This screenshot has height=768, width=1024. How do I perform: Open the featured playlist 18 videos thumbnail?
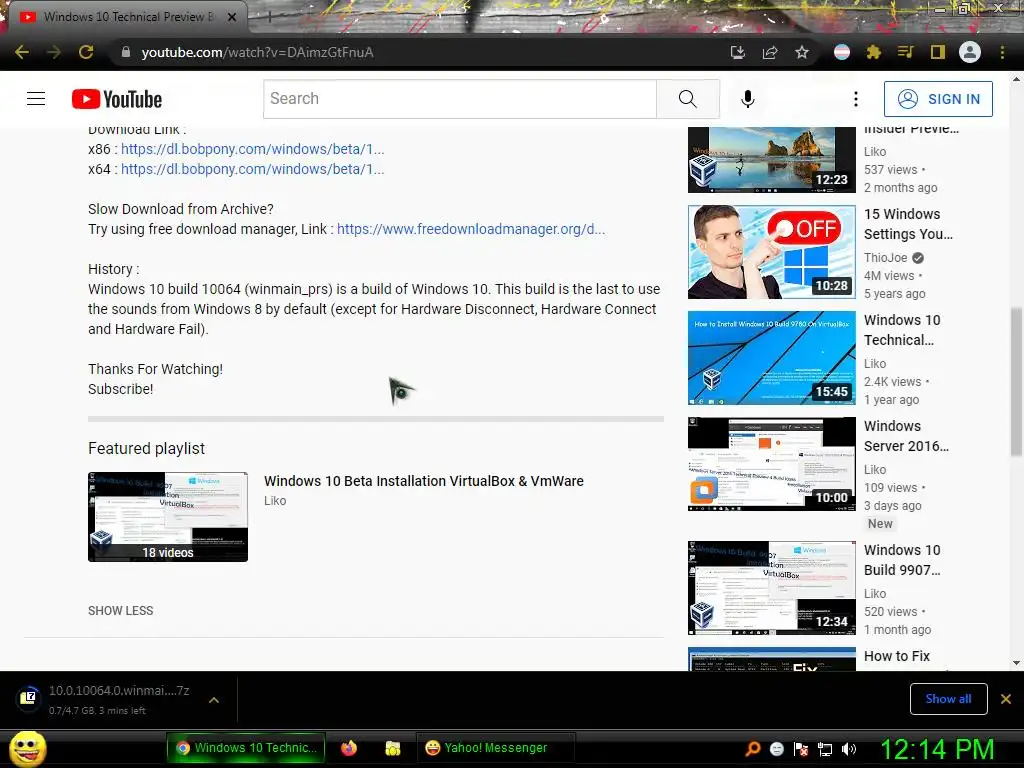click(x=168, y=517)
